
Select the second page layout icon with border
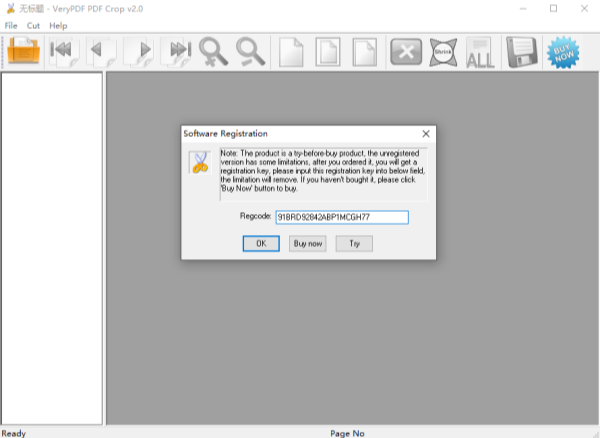tap(328, 52)
